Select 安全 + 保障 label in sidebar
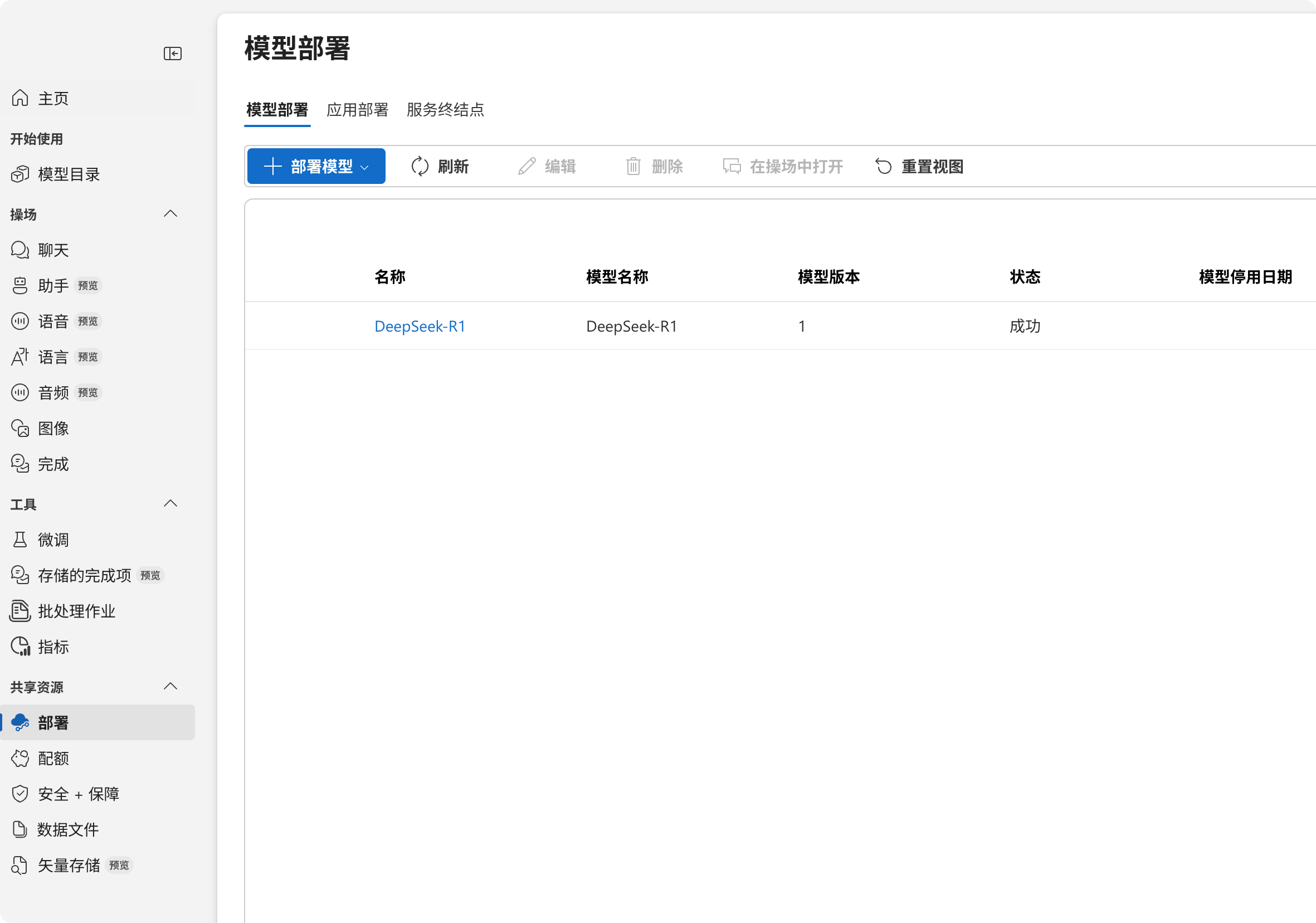Viewport: 1316px width, 923px height. [79, 794]
